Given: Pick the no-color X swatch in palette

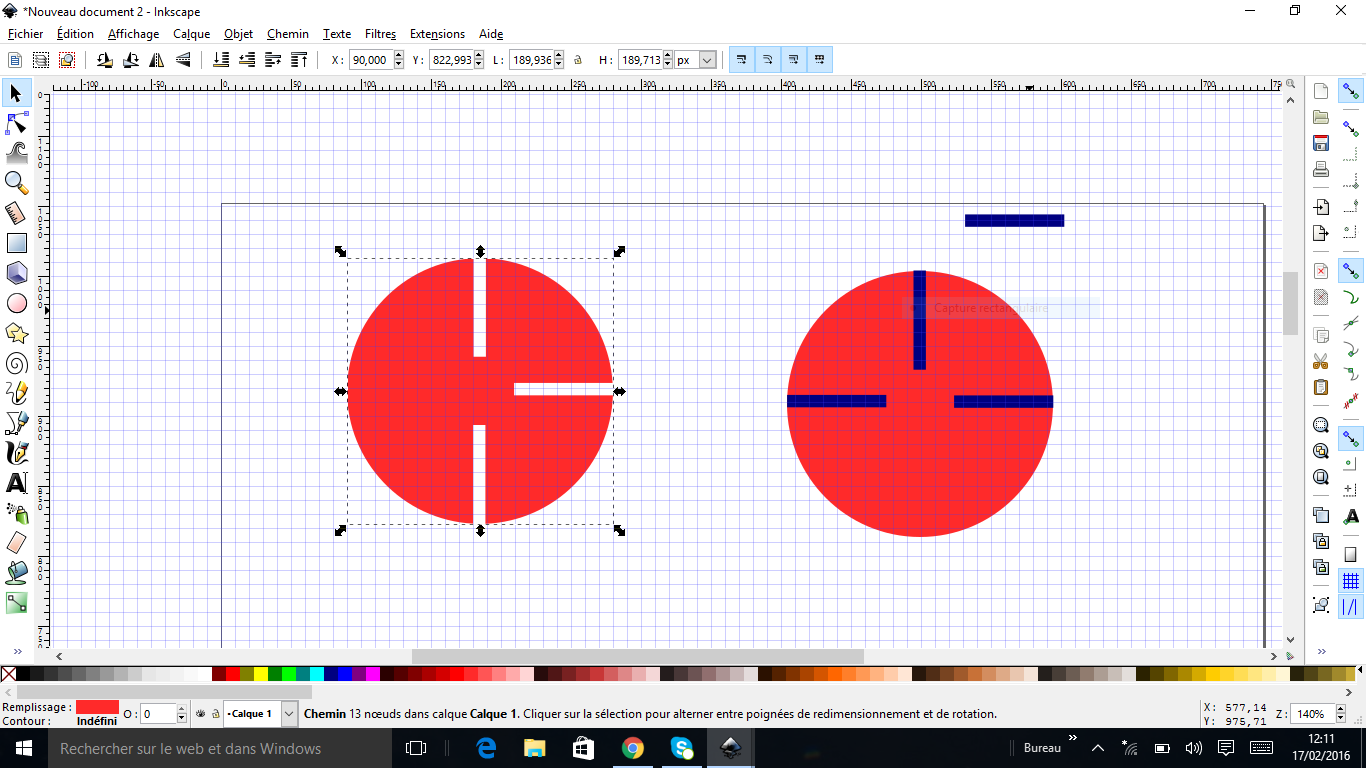Looking at the screenshot, I should 8,674.
